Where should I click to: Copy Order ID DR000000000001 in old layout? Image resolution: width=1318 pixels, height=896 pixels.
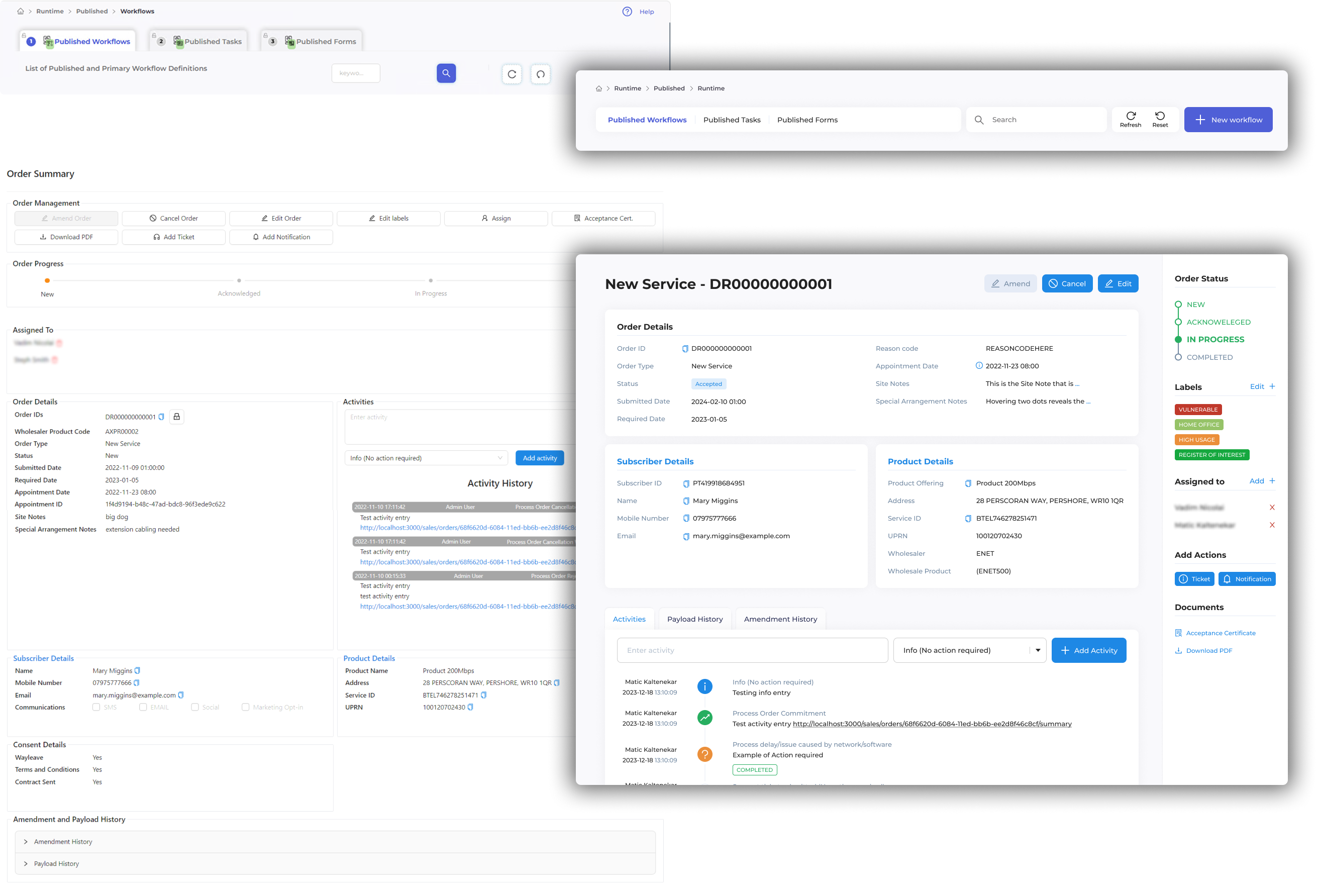coord(162,417)
